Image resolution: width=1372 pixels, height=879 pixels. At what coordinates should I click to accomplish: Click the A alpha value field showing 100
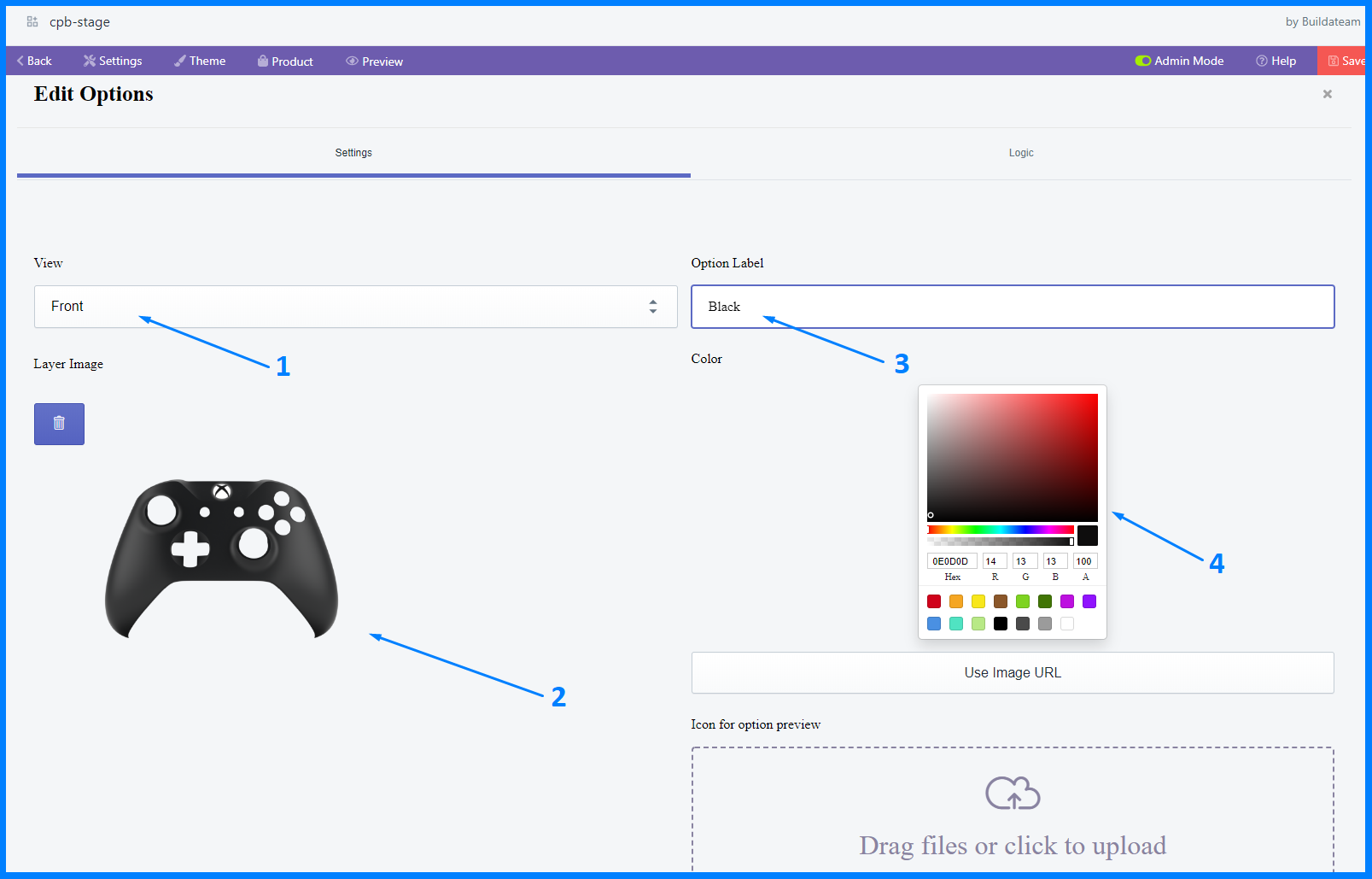pos(1085,561)
